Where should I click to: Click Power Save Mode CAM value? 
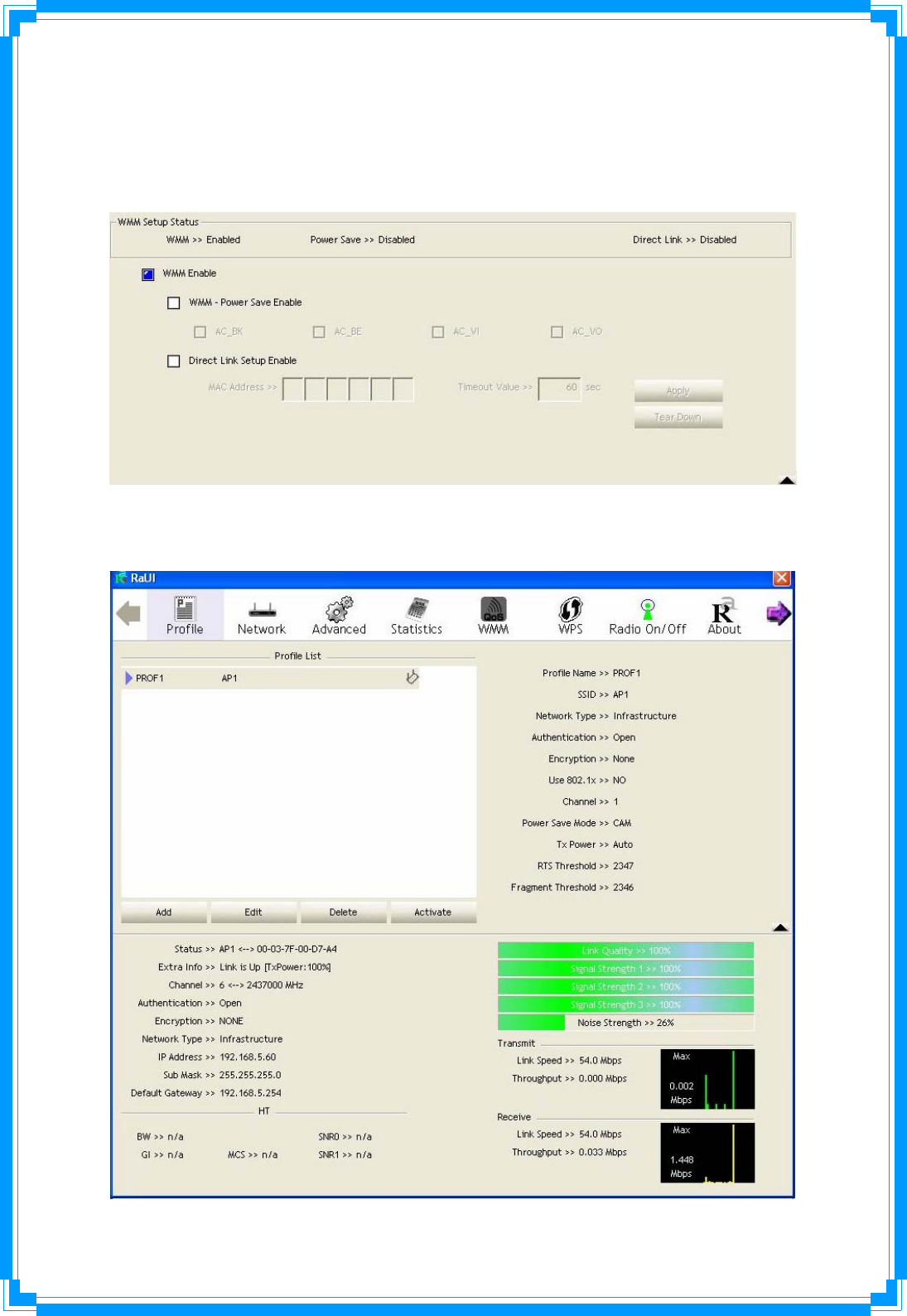pos(622,823)
